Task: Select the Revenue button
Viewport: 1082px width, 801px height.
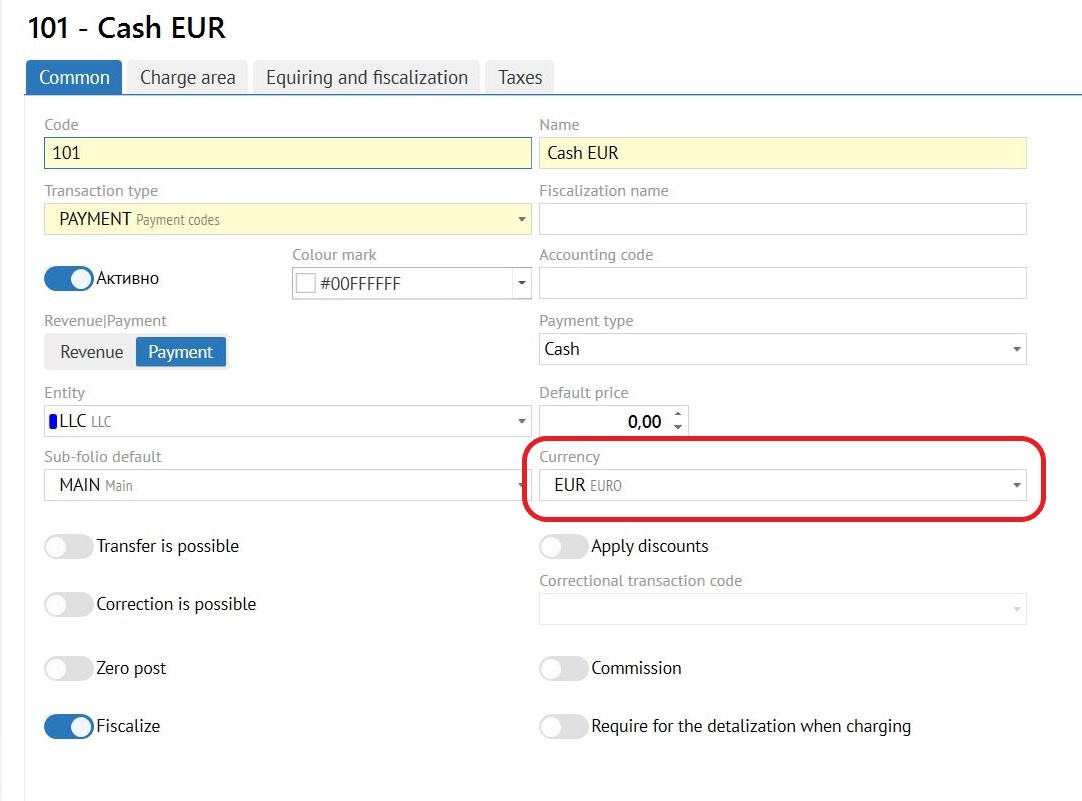Action: 91,352
